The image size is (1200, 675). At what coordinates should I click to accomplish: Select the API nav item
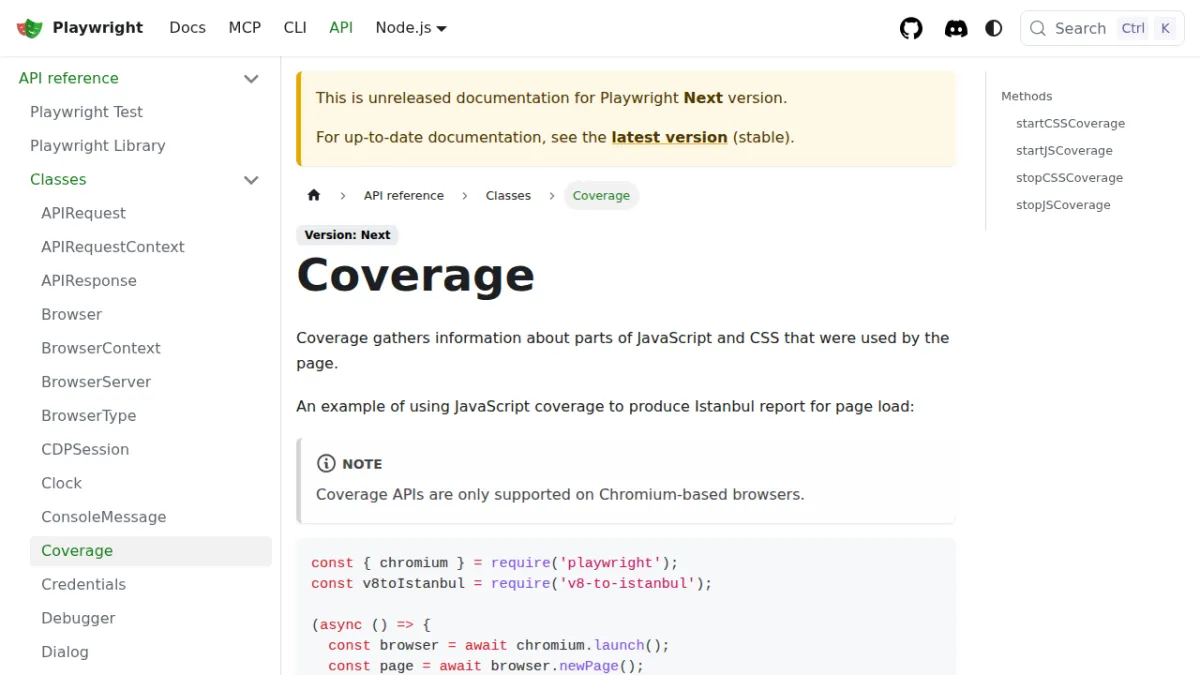pyautogui.click(x=341, y=28)
